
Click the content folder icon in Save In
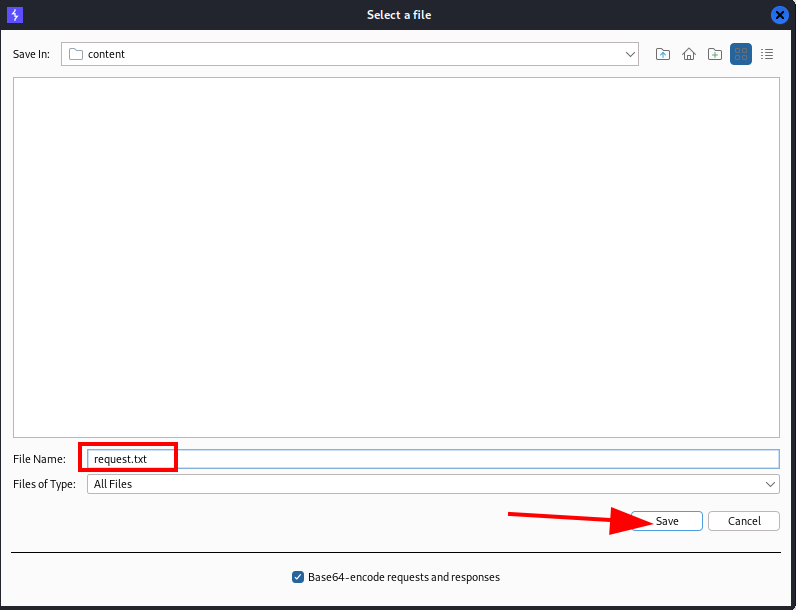coord(76,54)
